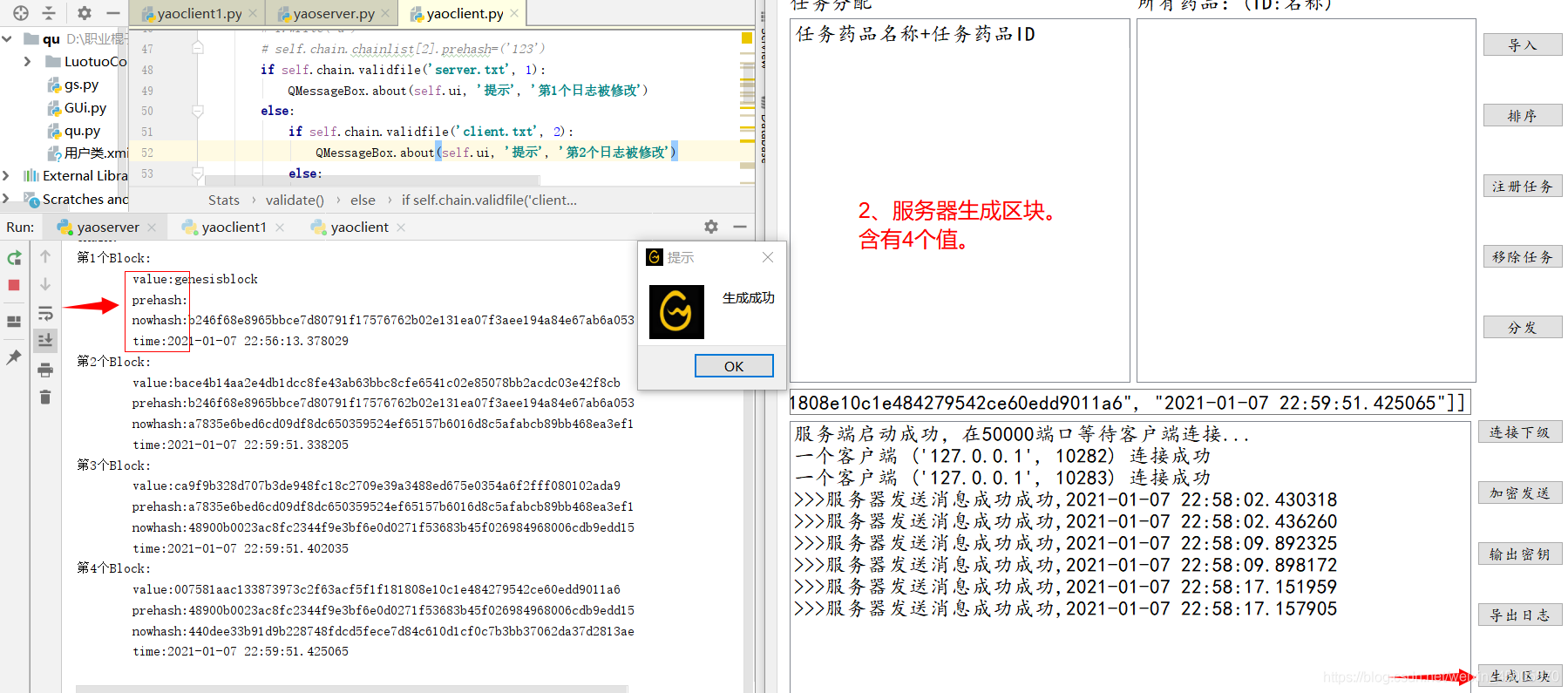Click line number 52 in gutter
This screenshot has width=1568, height=693.
tap(147, 153)
